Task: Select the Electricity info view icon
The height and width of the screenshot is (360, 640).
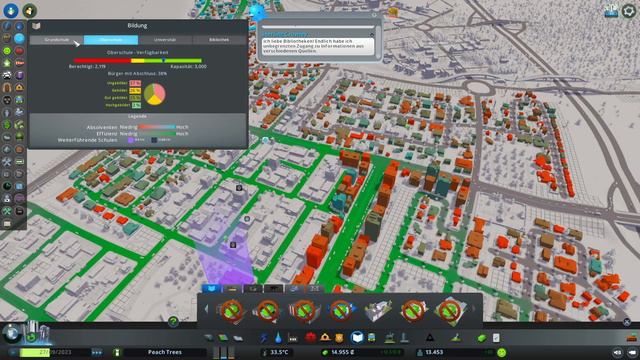Action: tap(7, 26)
